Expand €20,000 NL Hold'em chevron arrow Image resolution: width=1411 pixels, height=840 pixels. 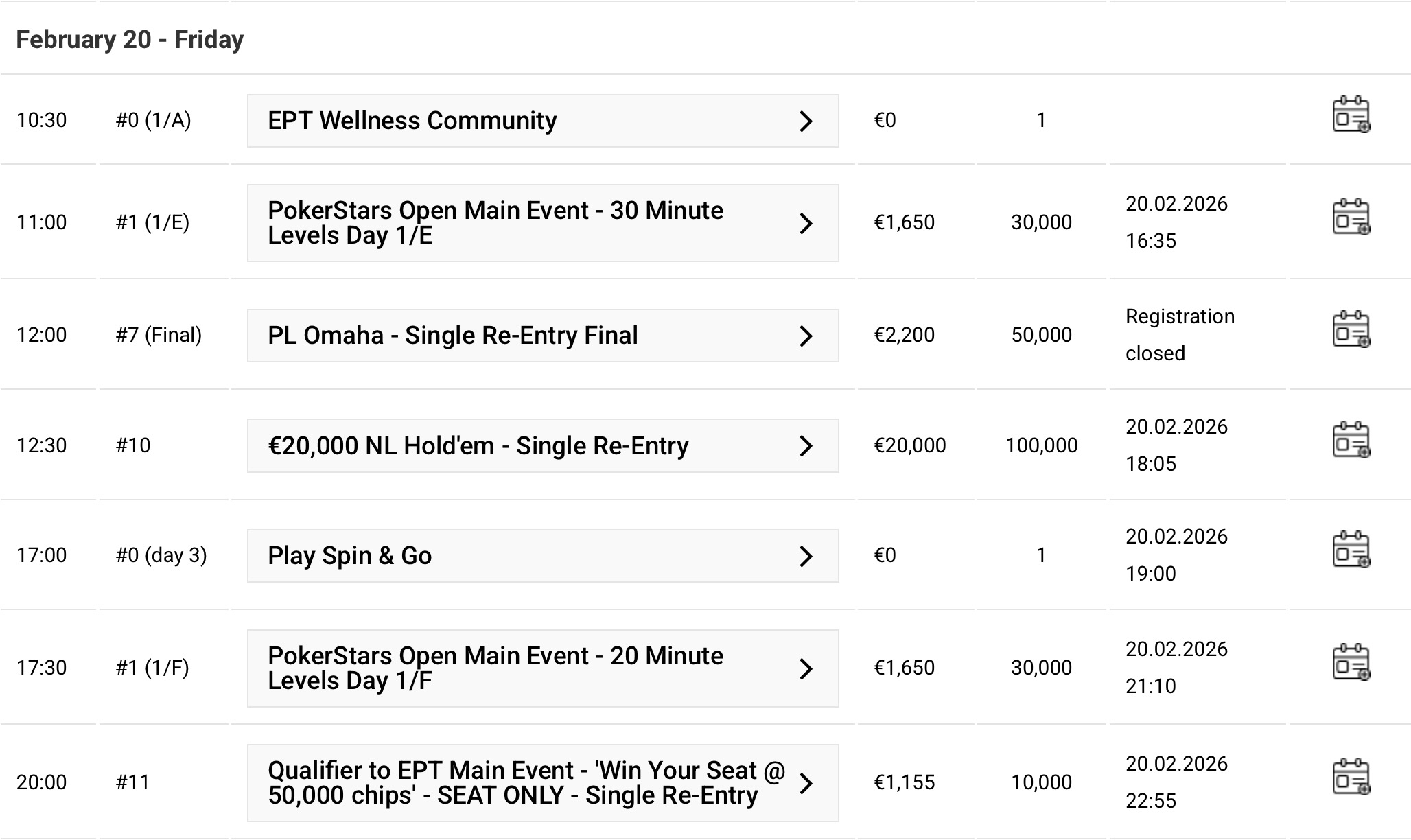pyautogui.click(x=806, y=446)
